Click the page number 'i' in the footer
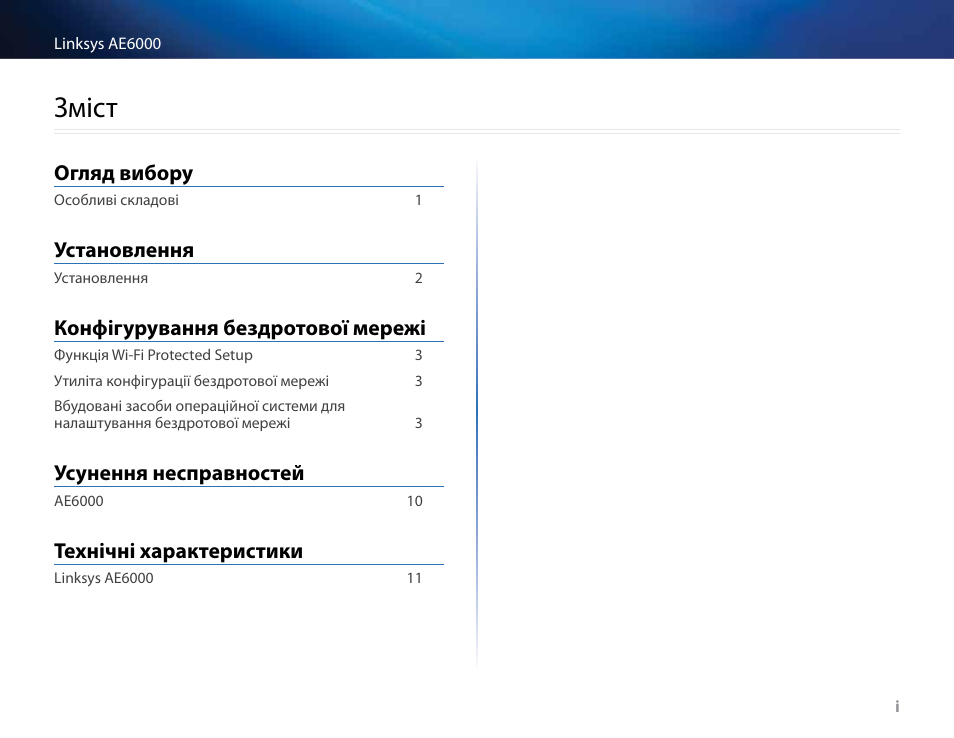Screen dimensions: 954x738 pyautogui.click(x=897, y=706)
